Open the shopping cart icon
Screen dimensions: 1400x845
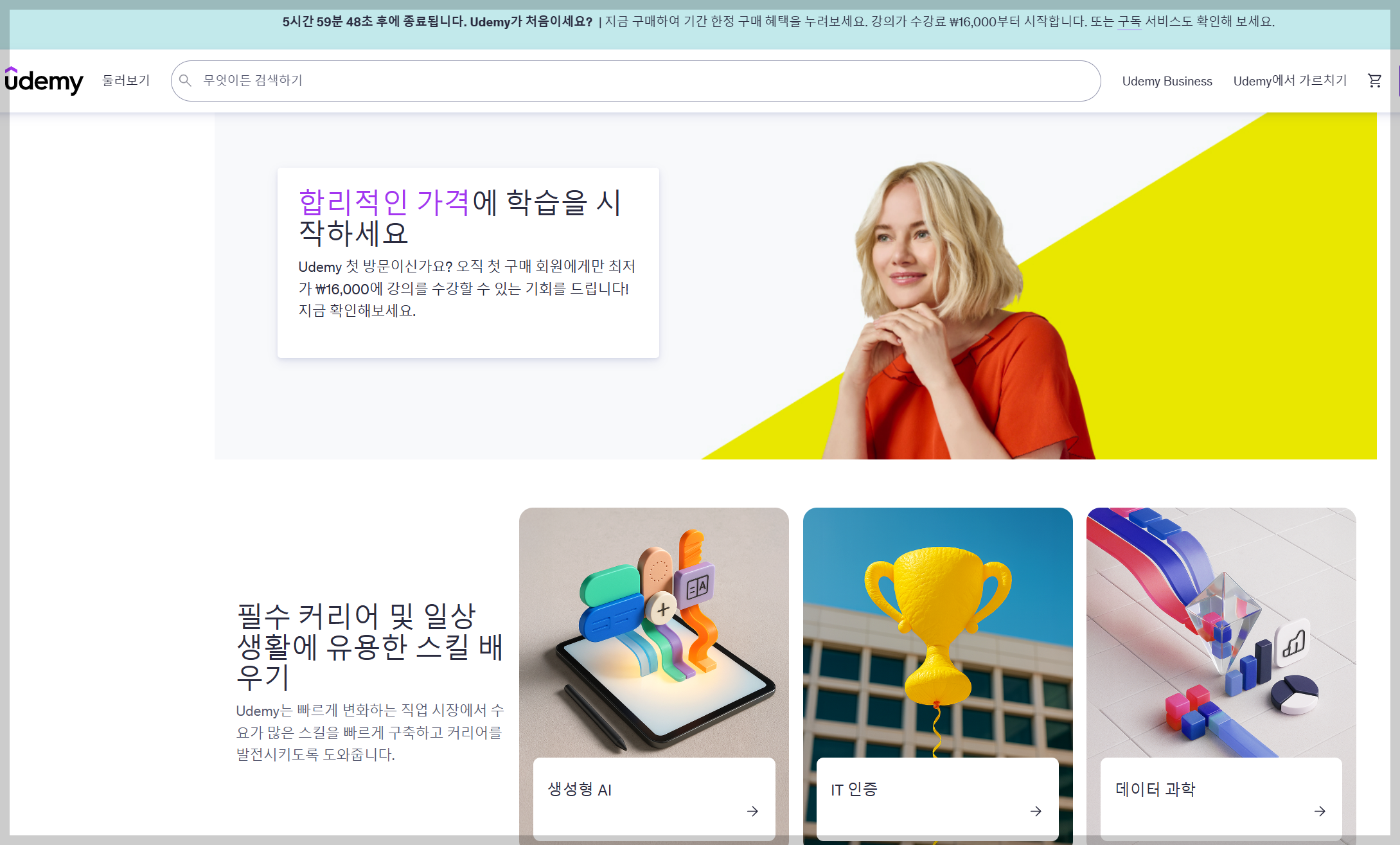click(x=1374, y=81)
